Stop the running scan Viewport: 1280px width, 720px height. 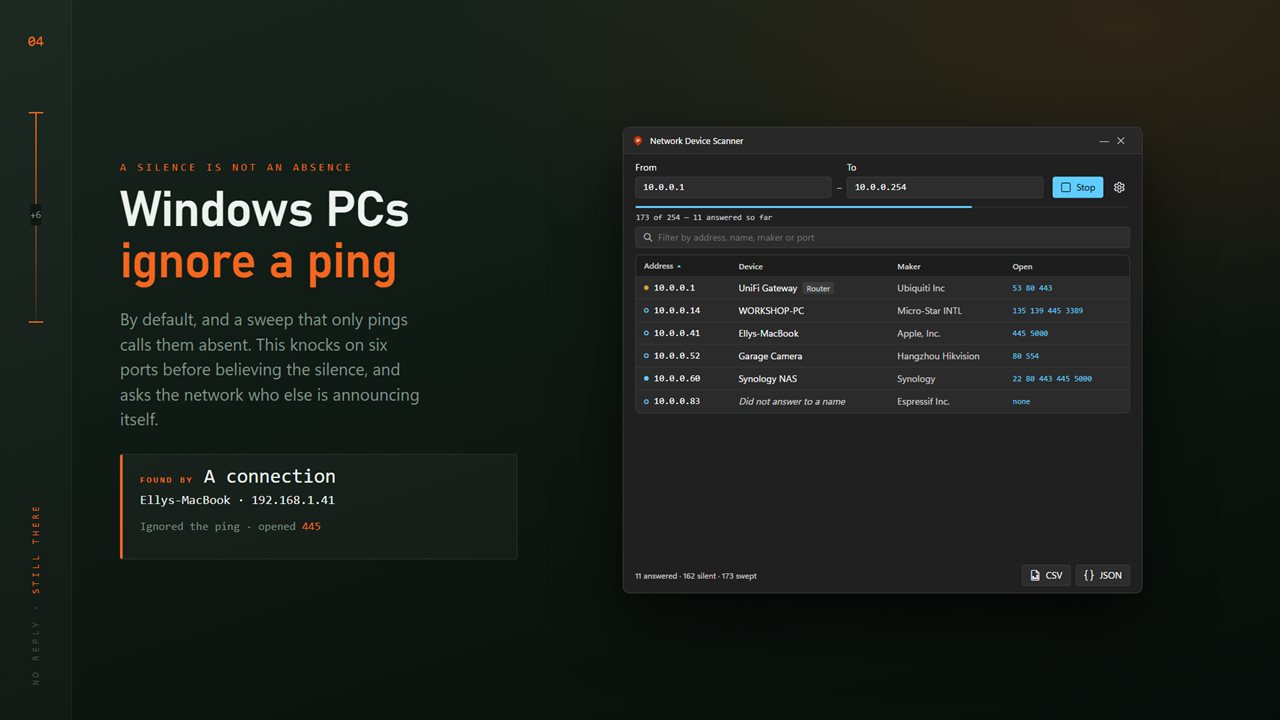1077,187
